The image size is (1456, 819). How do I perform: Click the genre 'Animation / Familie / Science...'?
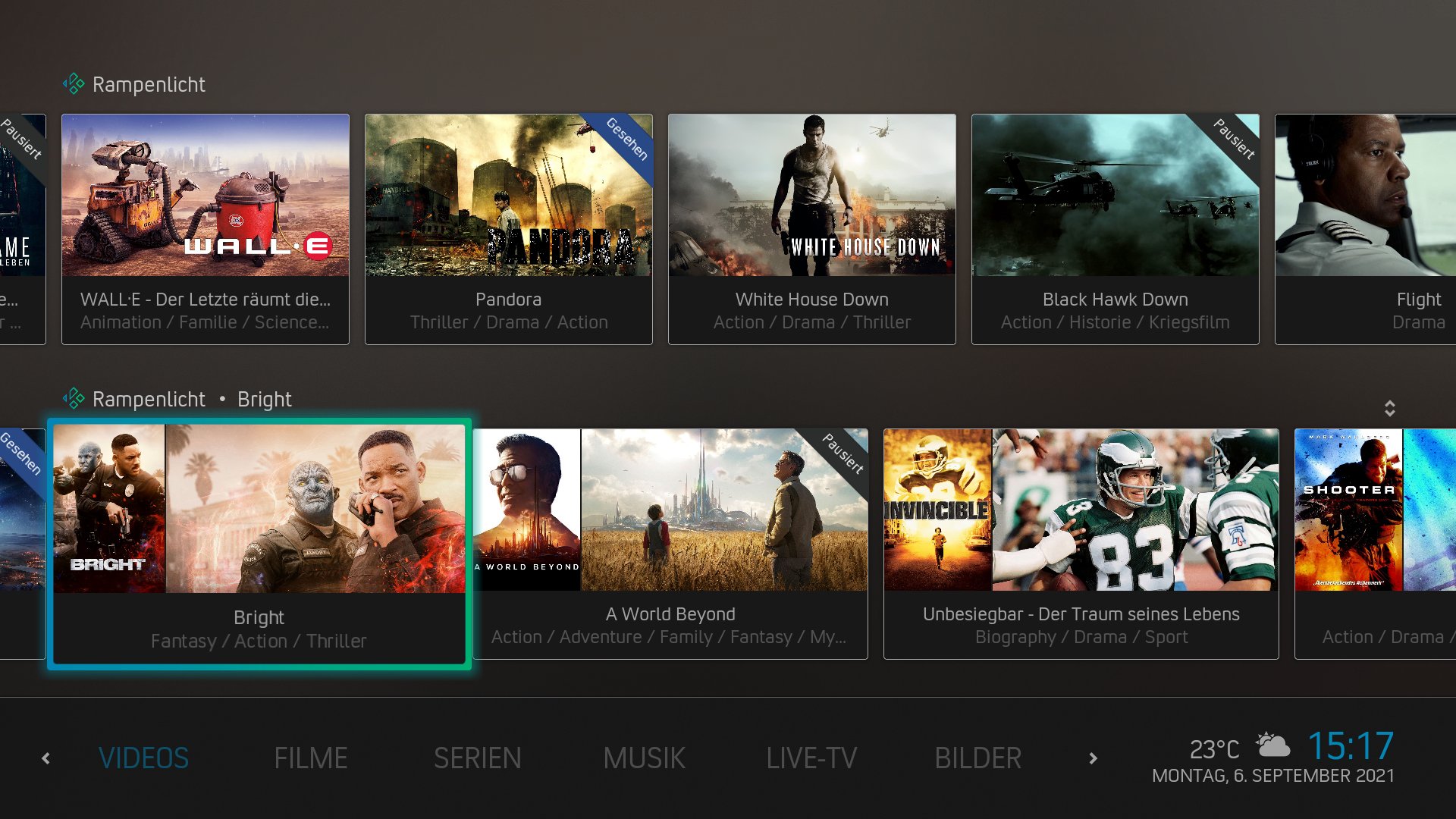tap(205, 322)
